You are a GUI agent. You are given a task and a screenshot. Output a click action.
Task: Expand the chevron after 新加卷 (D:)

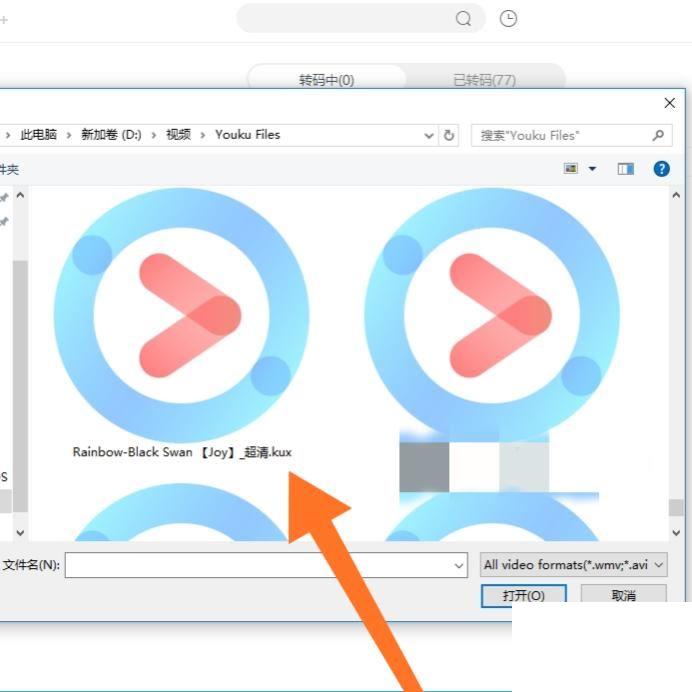point(154,135)
